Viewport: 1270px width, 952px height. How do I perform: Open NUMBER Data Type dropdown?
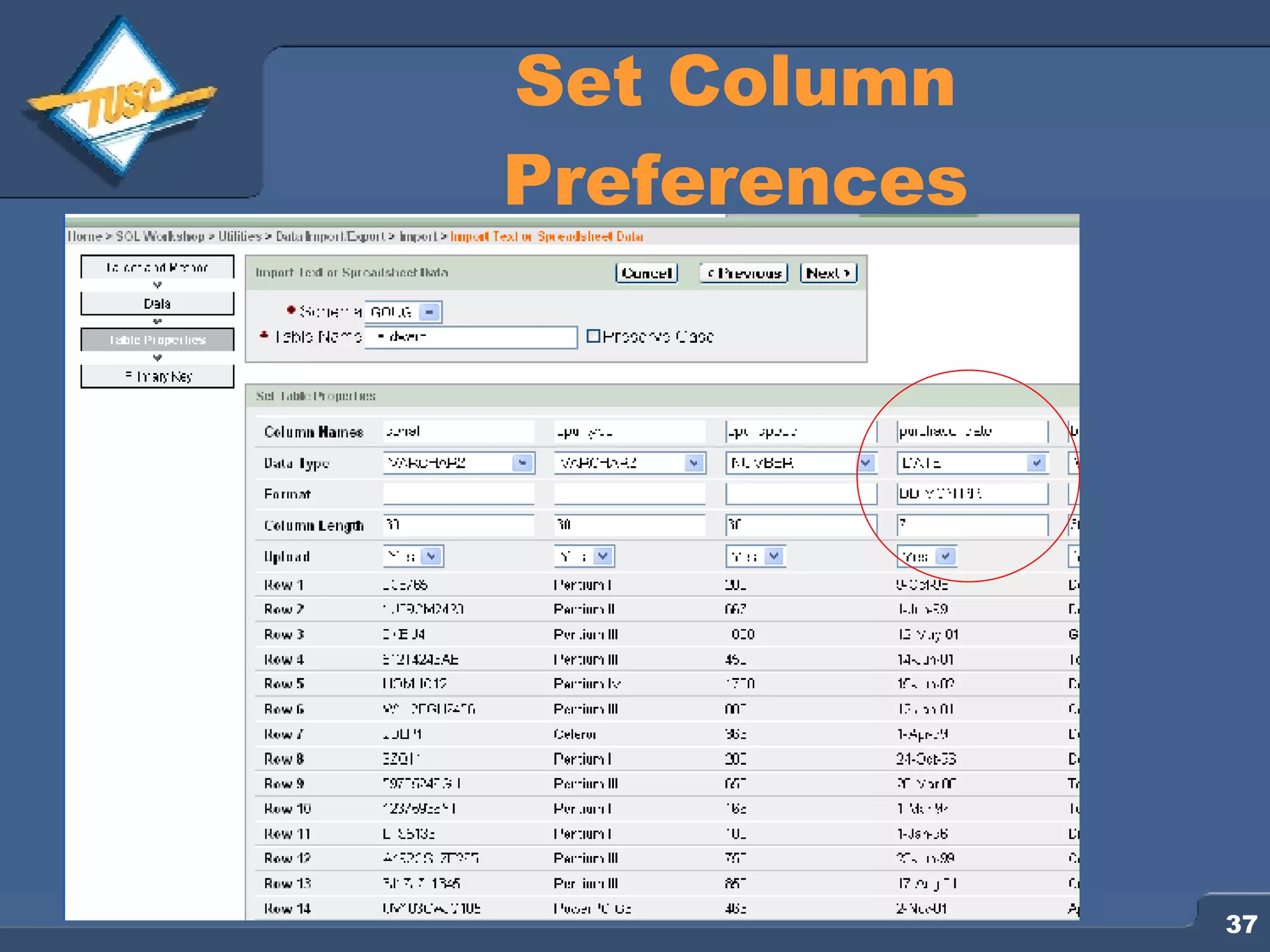coord(801,463)
